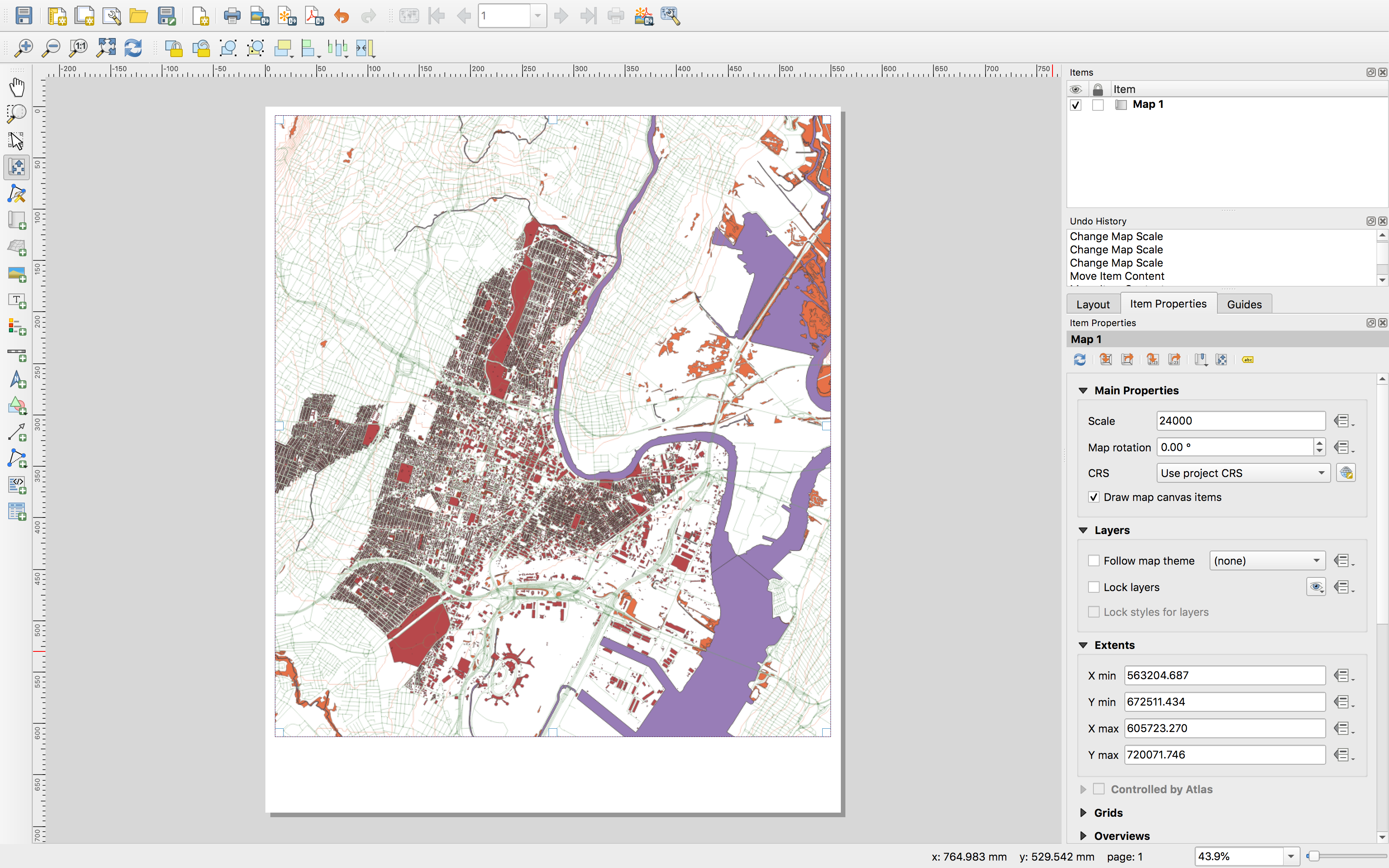
Task: Click the Scale input field
Action: click(1240, 421)
